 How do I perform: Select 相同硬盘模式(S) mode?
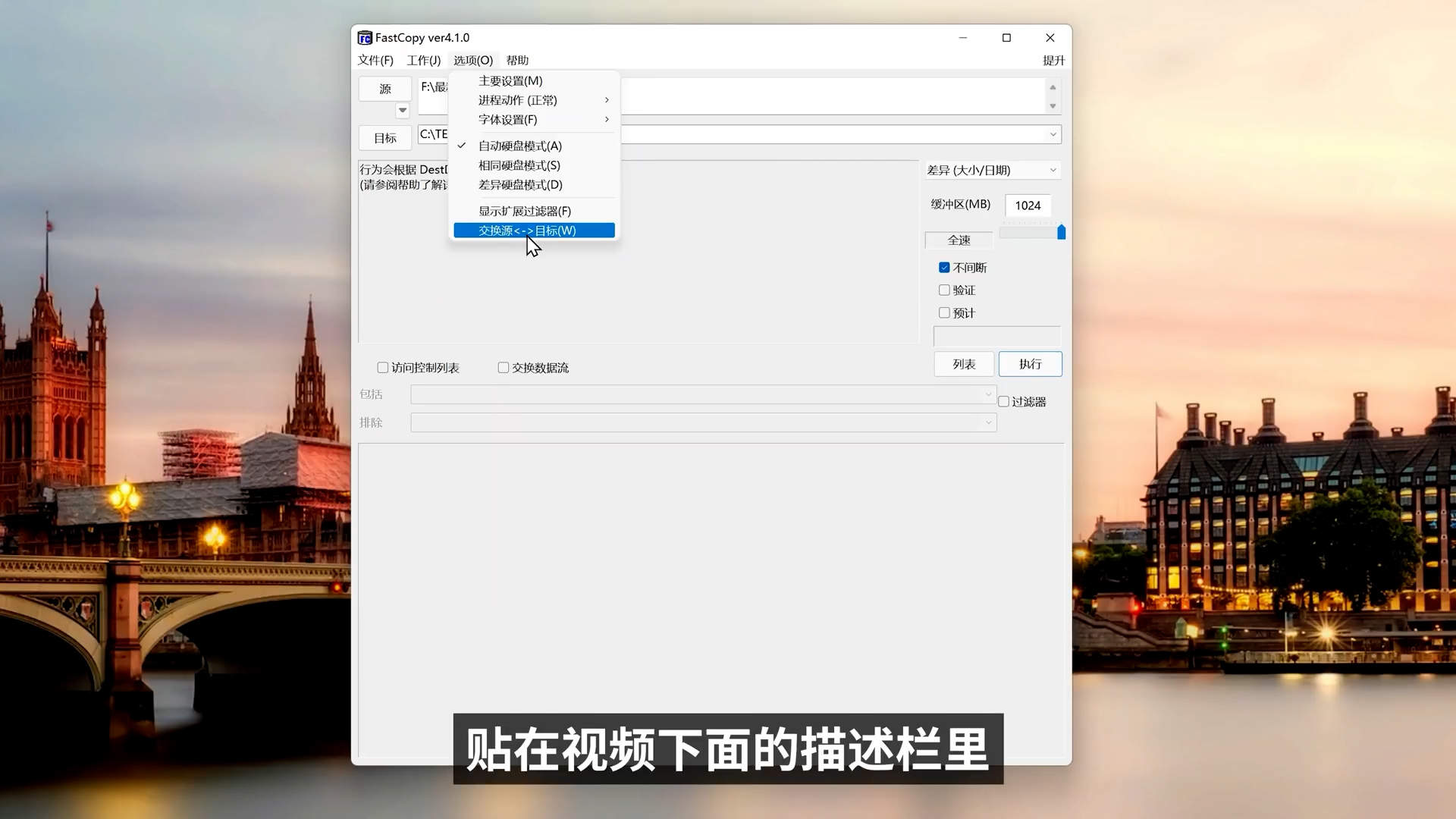pos(519,165)
